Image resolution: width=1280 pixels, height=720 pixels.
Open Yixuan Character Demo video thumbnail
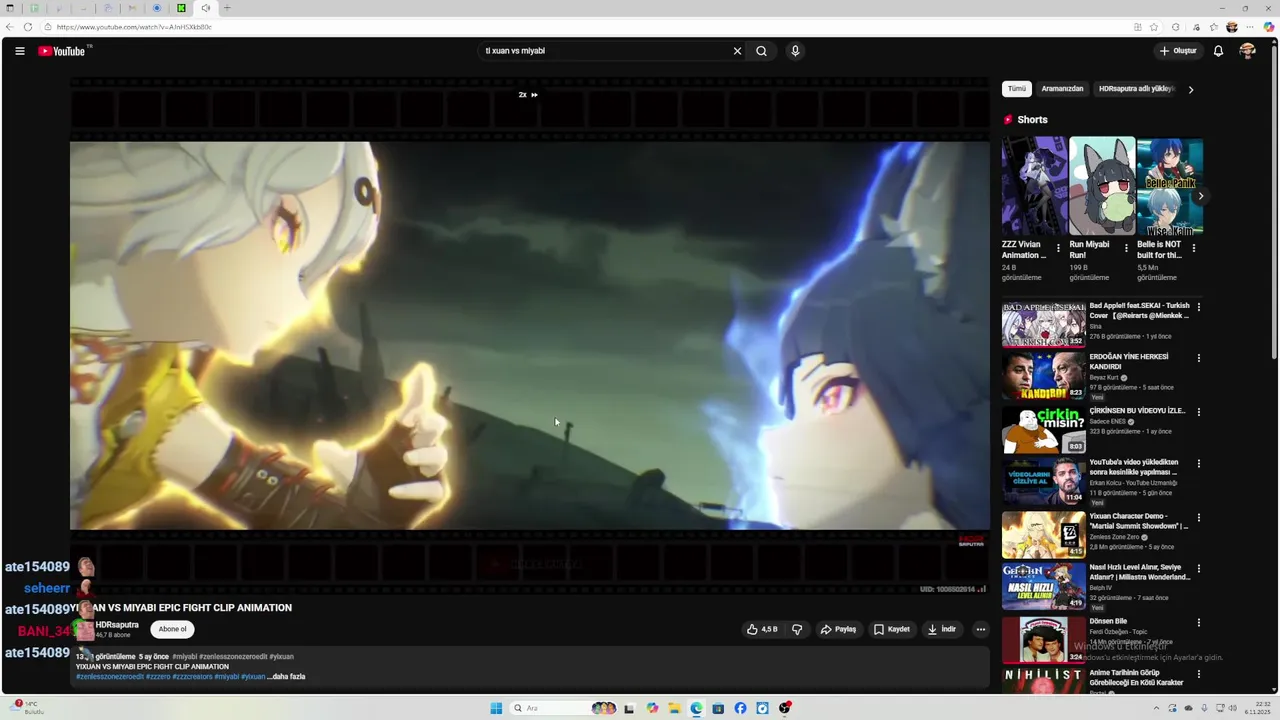pyautogui.click(x=1044, y=535)
